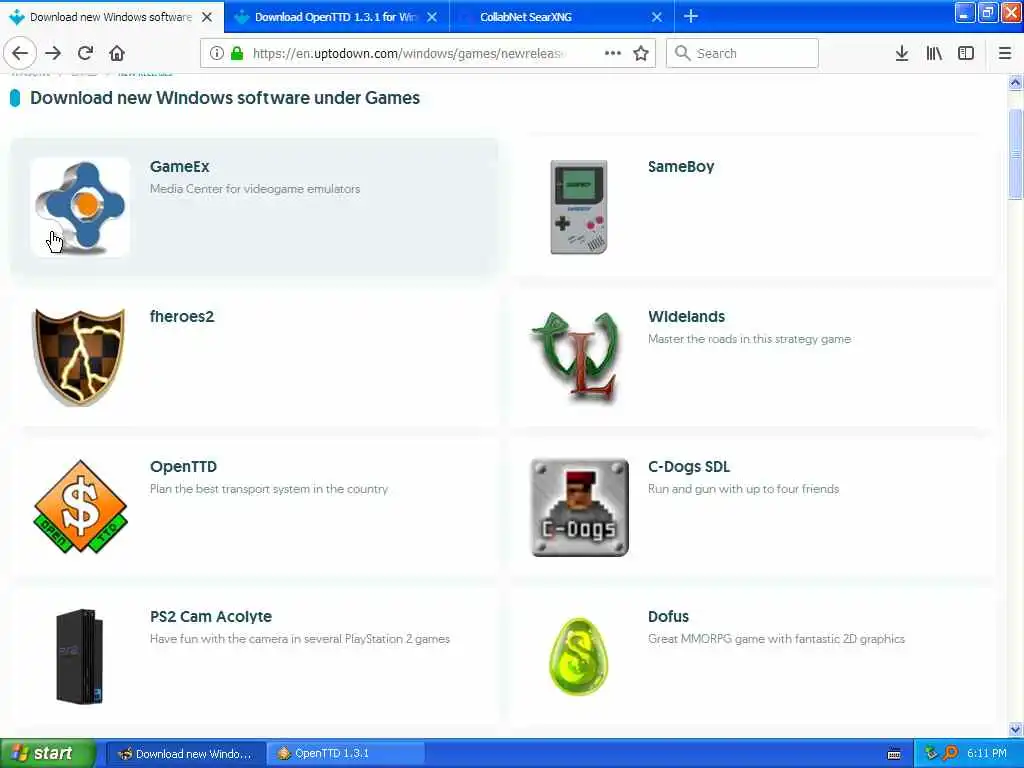This screenshot has height=768, width=1024.
Task: Open the OpenTTD title link
Action: click(184, 467)
